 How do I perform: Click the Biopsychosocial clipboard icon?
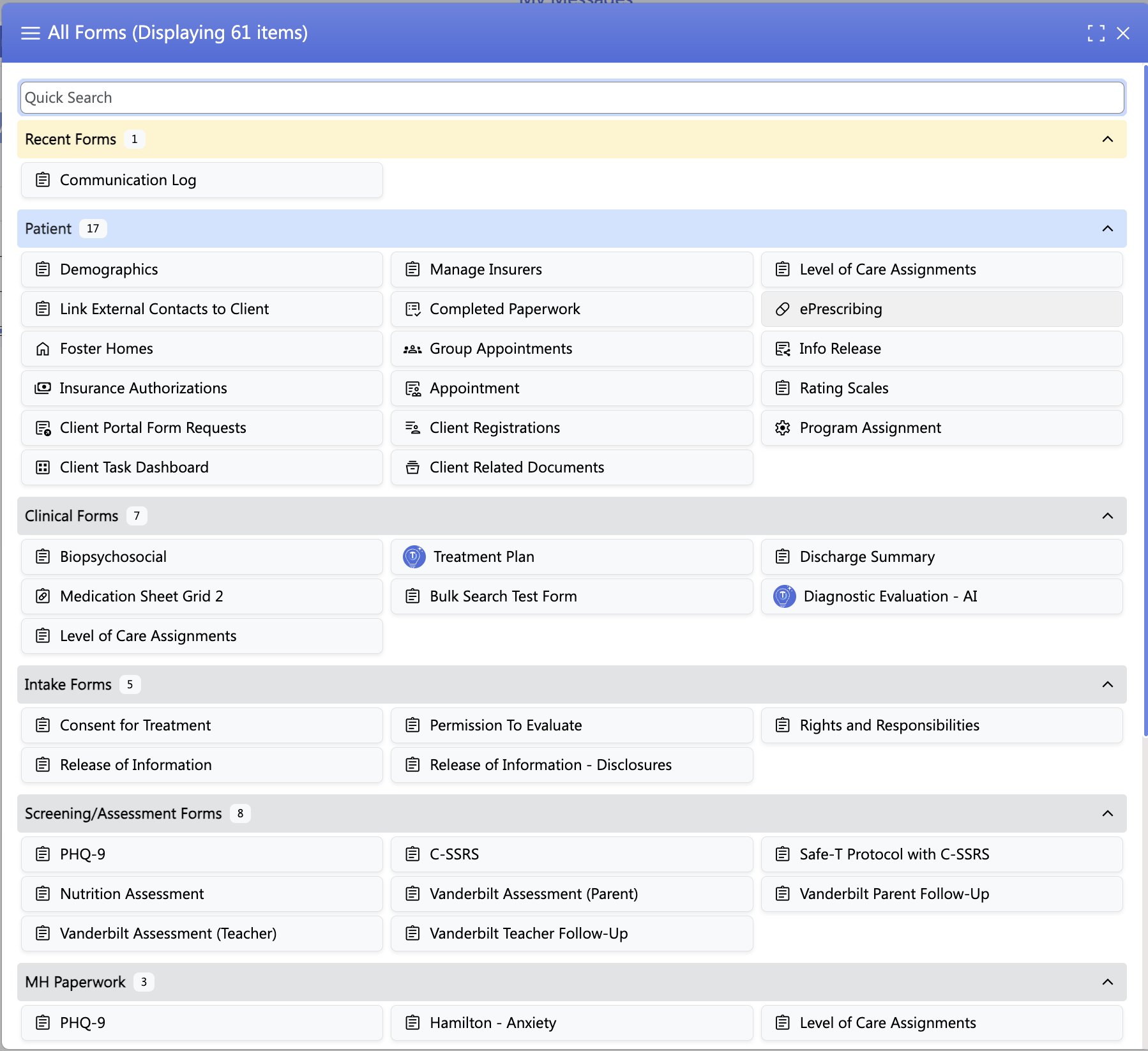point(43,557)
